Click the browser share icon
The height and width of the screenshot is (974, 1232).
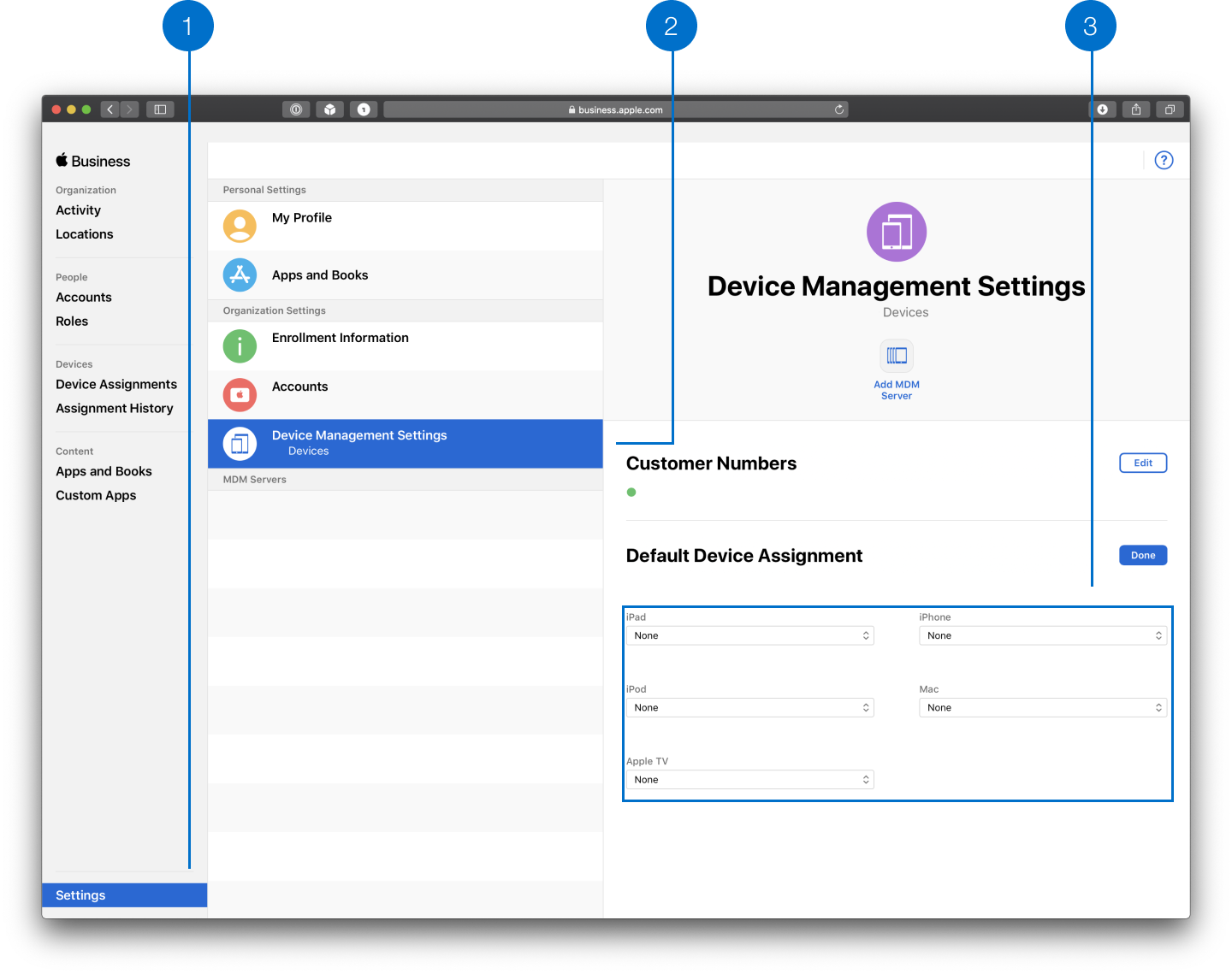pos(1135,109)
